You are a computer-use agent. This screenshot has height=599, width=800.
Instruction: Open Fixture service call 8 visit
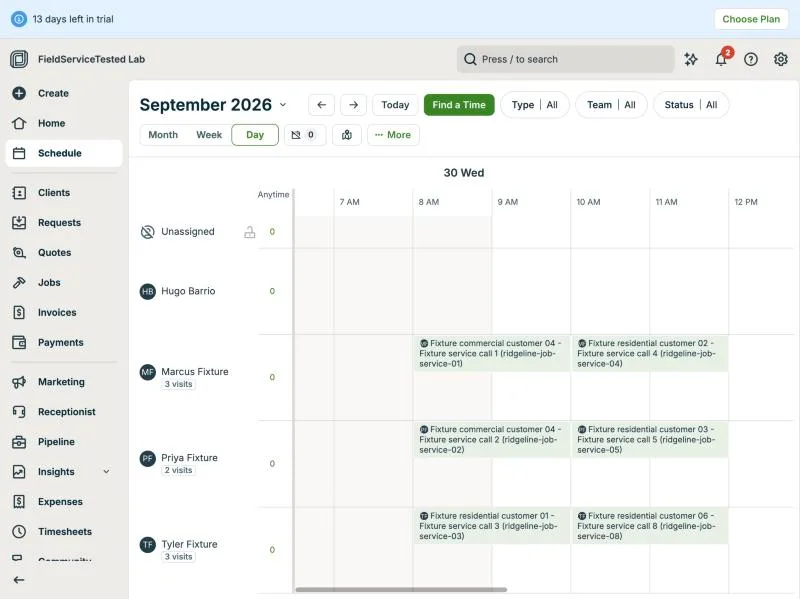(650, 526)
